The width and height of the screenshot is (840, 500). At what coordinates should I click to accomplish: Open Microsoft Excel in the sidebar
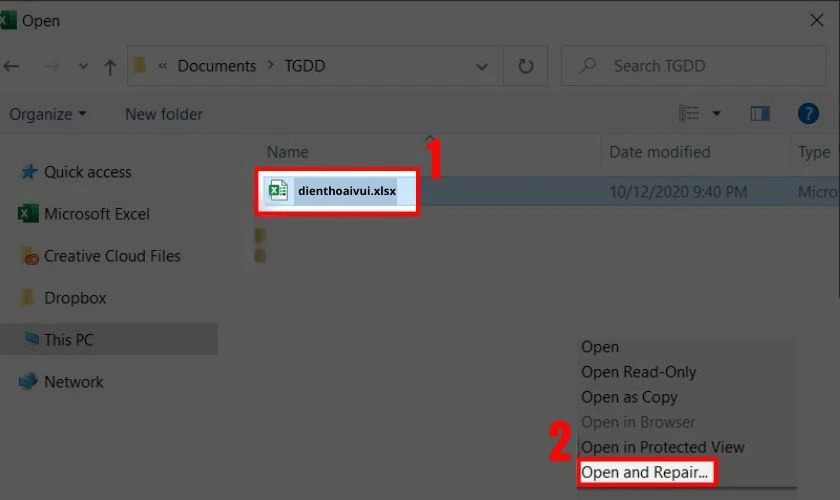coord(96,214)
